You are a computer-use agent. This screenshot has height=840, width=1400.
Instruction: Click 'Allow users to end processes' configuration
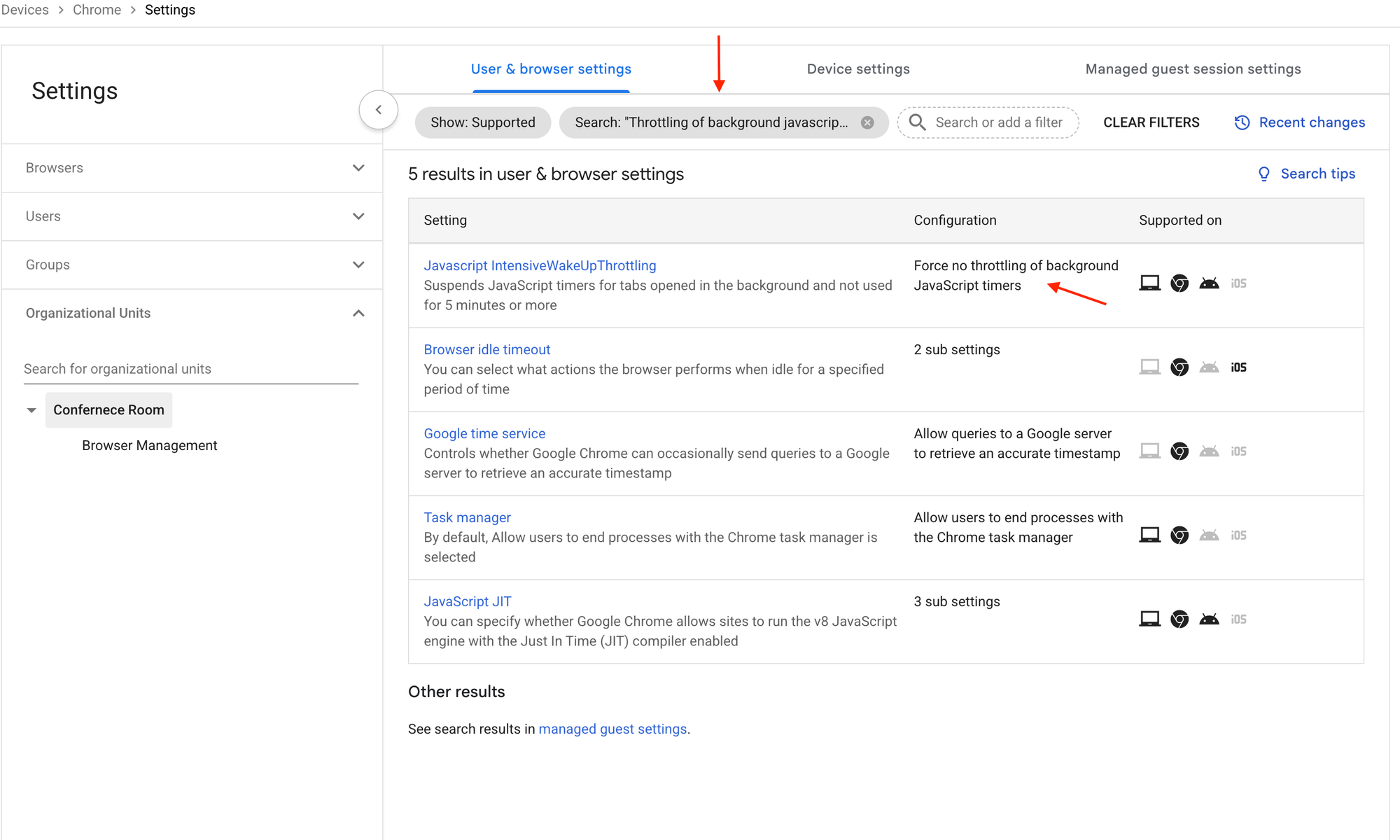(x=1018, y=527)
